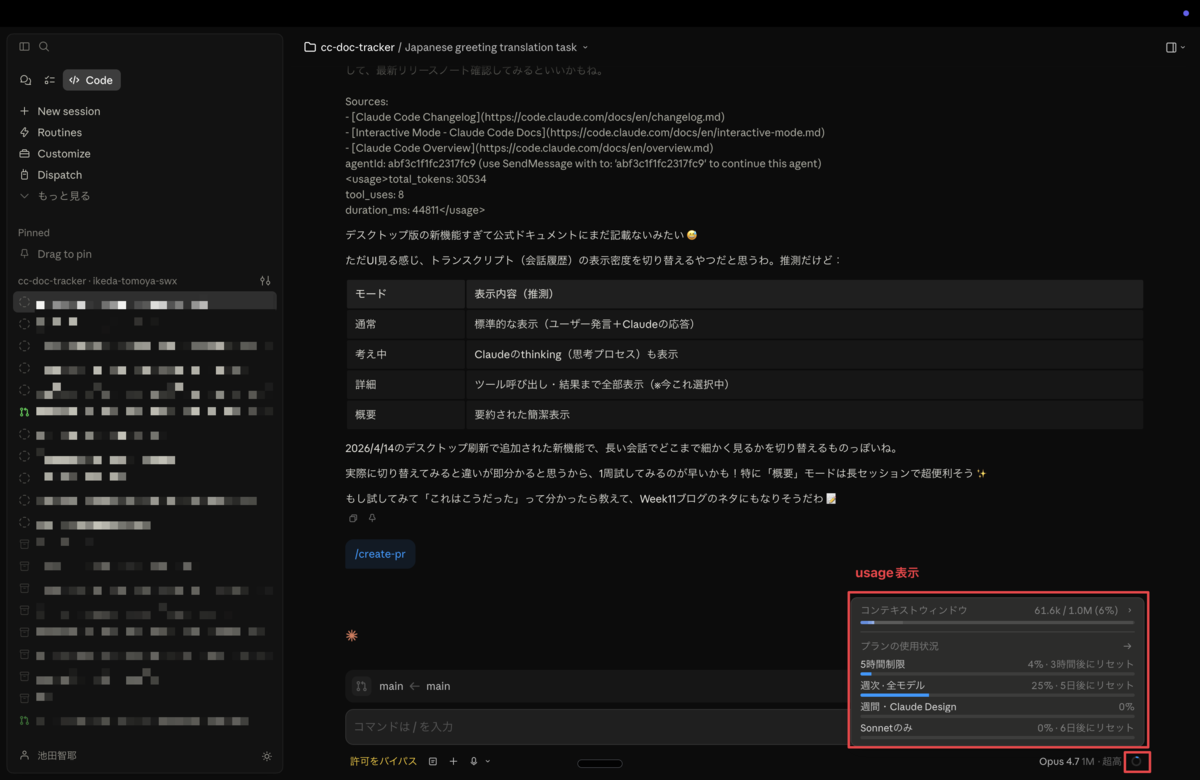Click the 5時間制限 usage bar
This screenshot has height=780, width=1200.
tap(997, 674)
